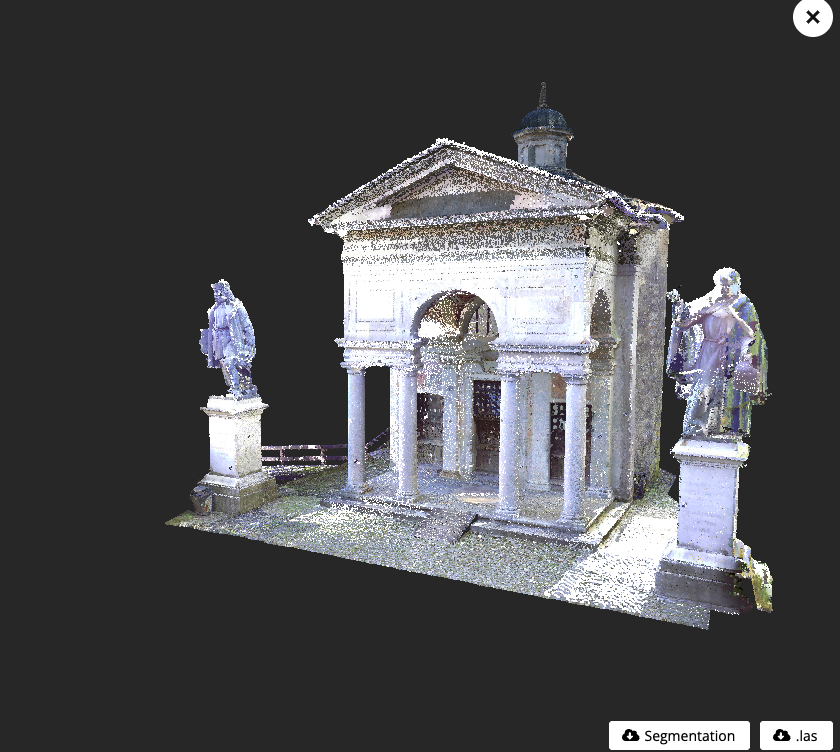Click the rightmost front column of the portico
The height and width of the screenshot is (752, 840).
[574, 448]
